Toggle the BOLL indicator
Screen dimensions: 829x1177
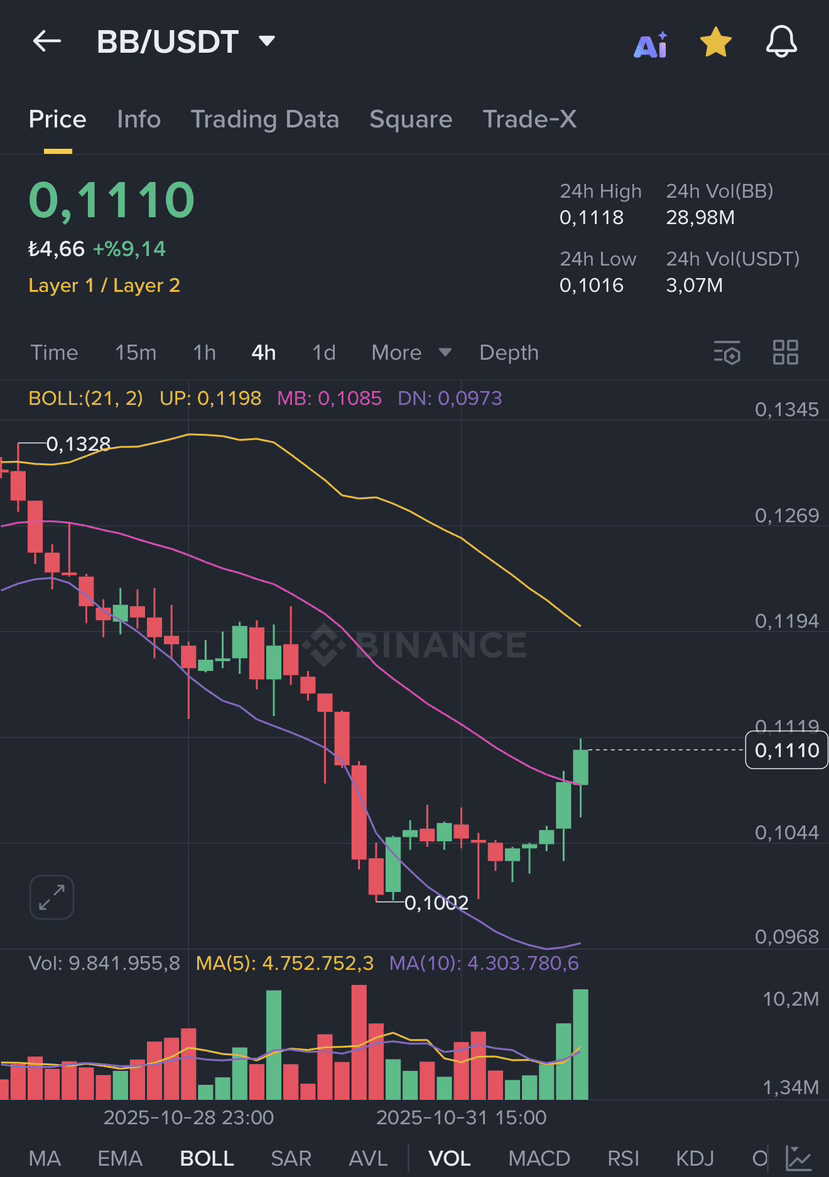[x=206, y=1158]
